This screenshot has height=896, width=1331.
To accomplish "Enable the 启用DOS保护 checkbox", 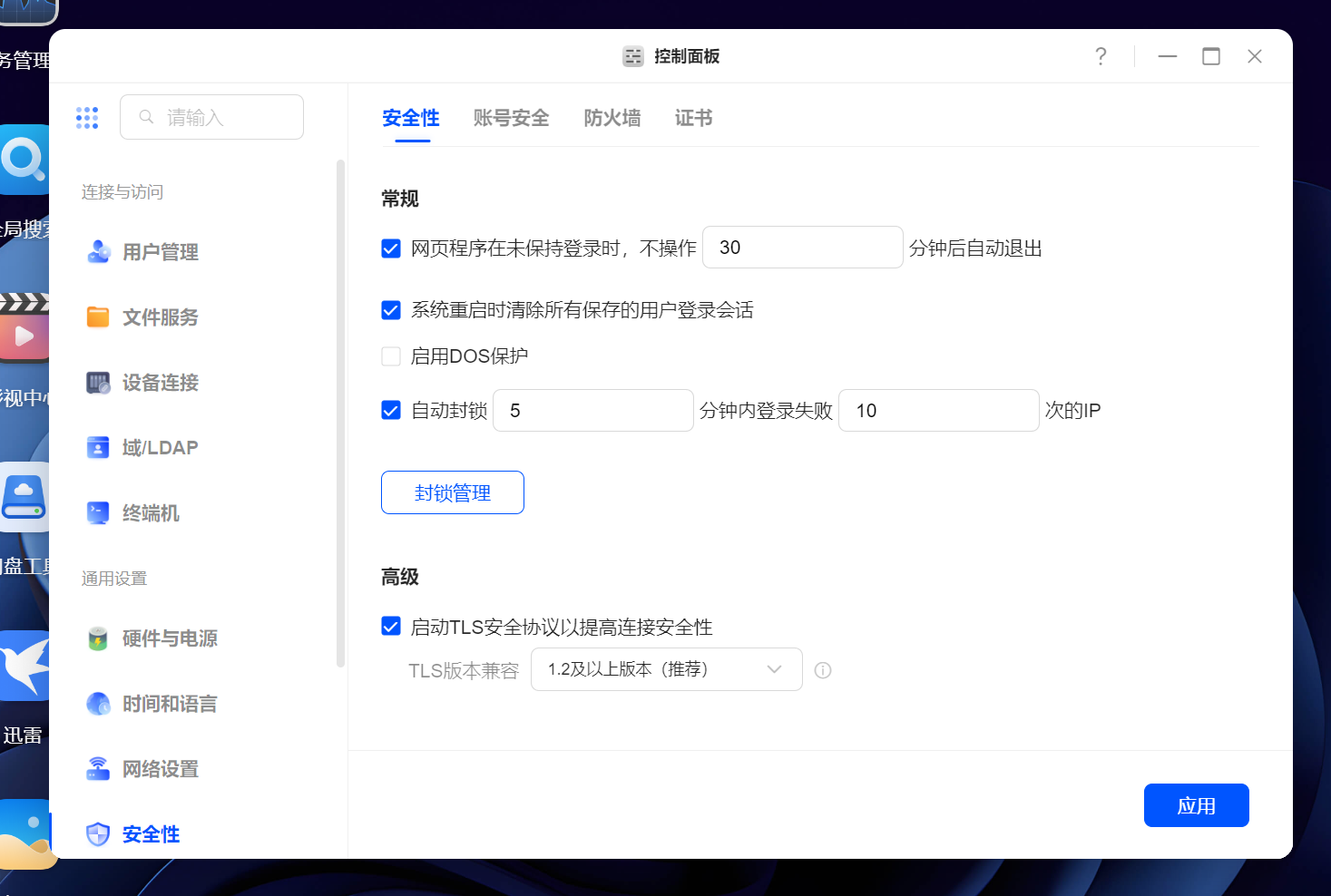I will [x=391, y=356].
